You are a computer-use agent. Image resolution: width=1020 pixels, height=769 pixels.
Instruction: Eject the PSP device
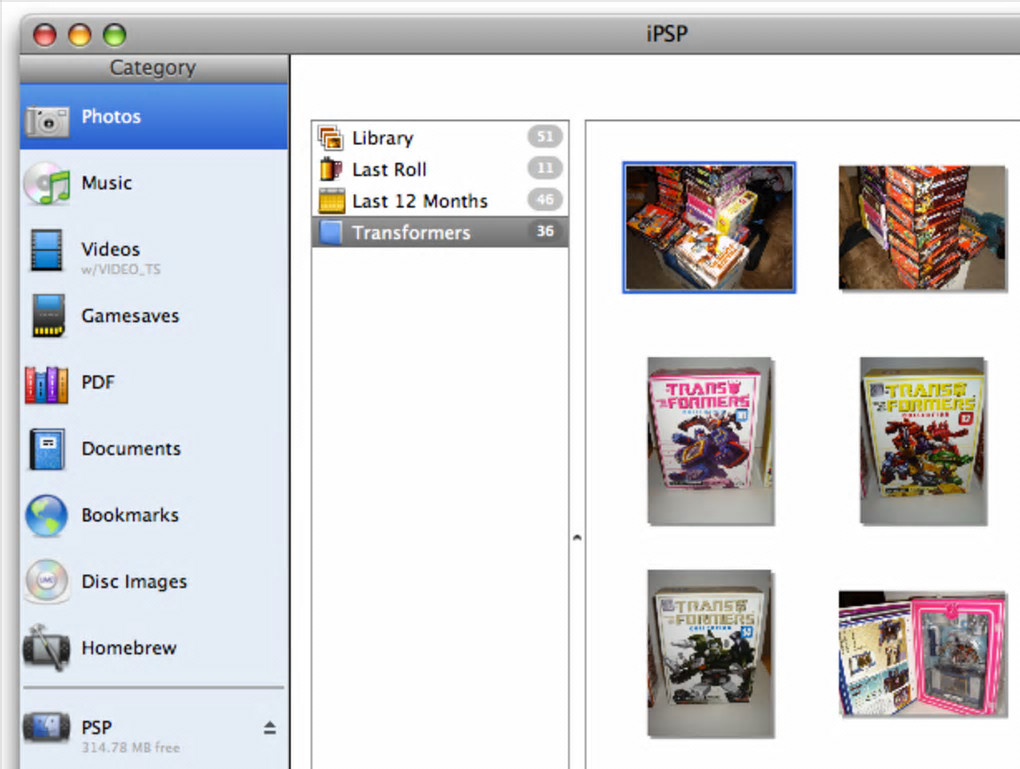pyautogui.click(x=270, y=728)
